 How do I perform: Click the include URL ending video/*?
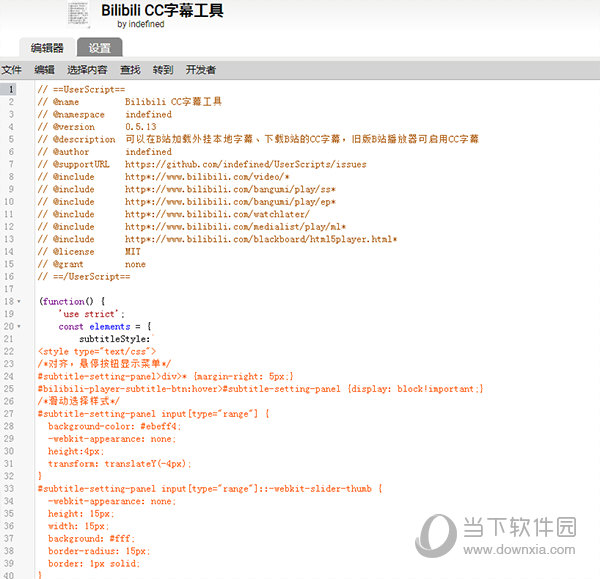pyautogui.click(x=207, y=177)
